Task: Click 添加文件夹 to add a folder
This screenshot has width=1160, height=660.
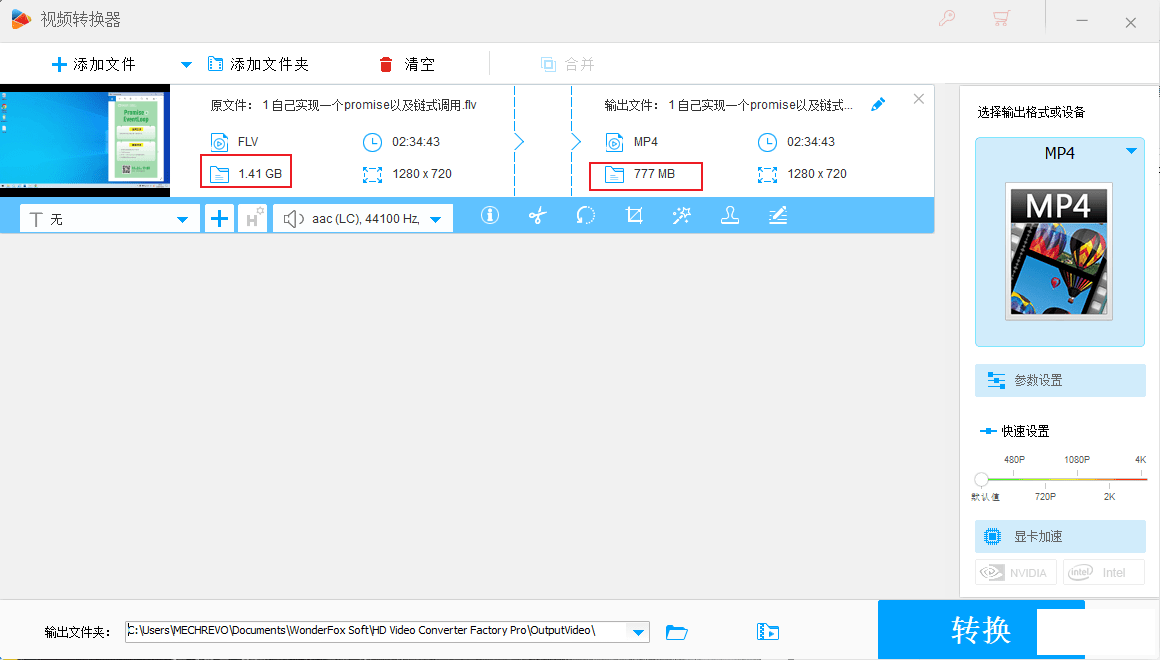Action: click(x=258, y=64)
